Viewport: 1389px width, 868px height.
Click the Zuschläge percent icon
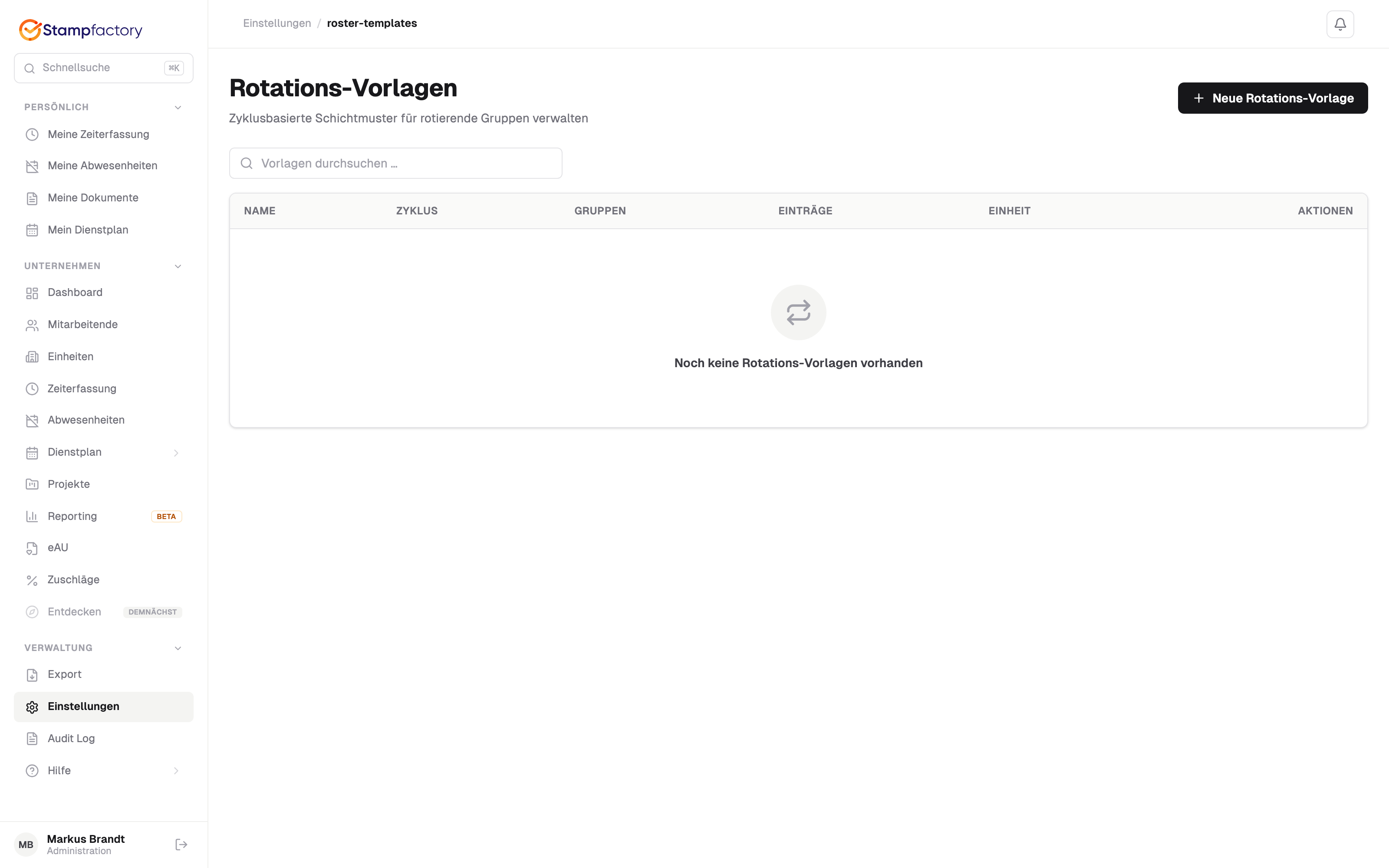(x=32, y=580)
